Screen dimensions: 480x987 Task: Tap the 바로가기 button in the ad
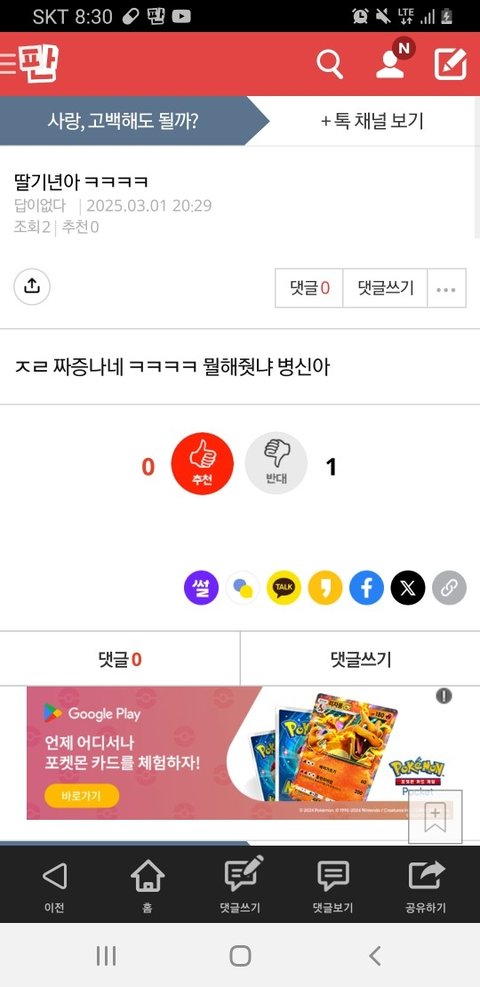coord(81,796)
